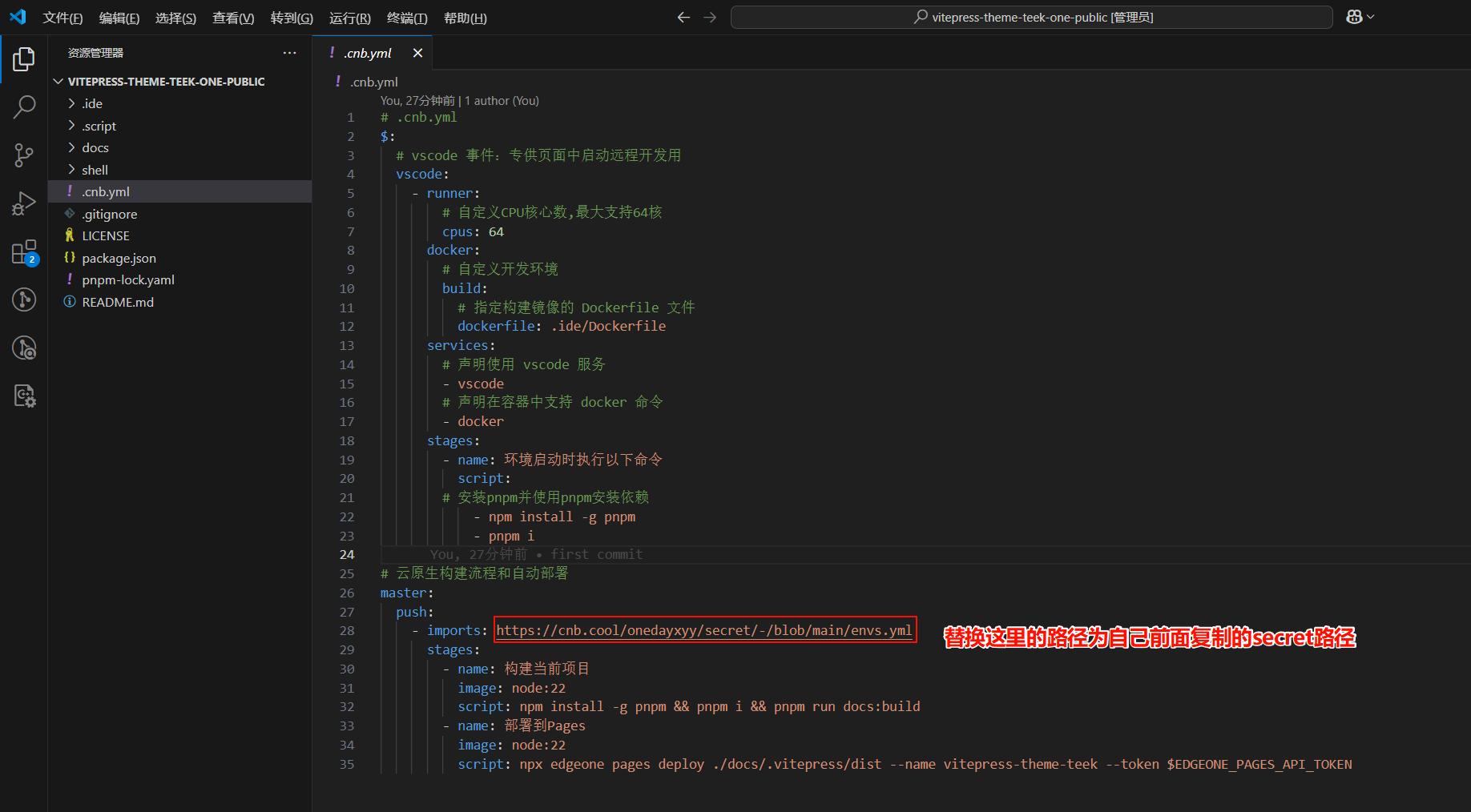The image size is (1471, 812).
Task: Click the command center search box
Action: 1032,17
